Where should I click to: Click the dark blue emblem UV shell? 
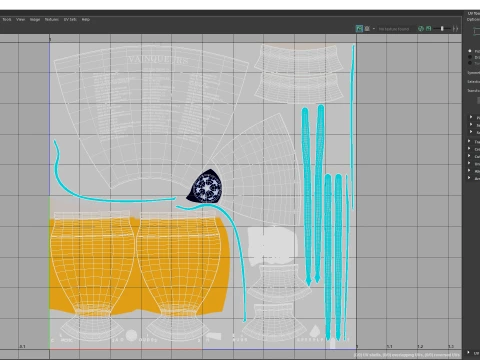pyautogui.click(x=205, y=186)
